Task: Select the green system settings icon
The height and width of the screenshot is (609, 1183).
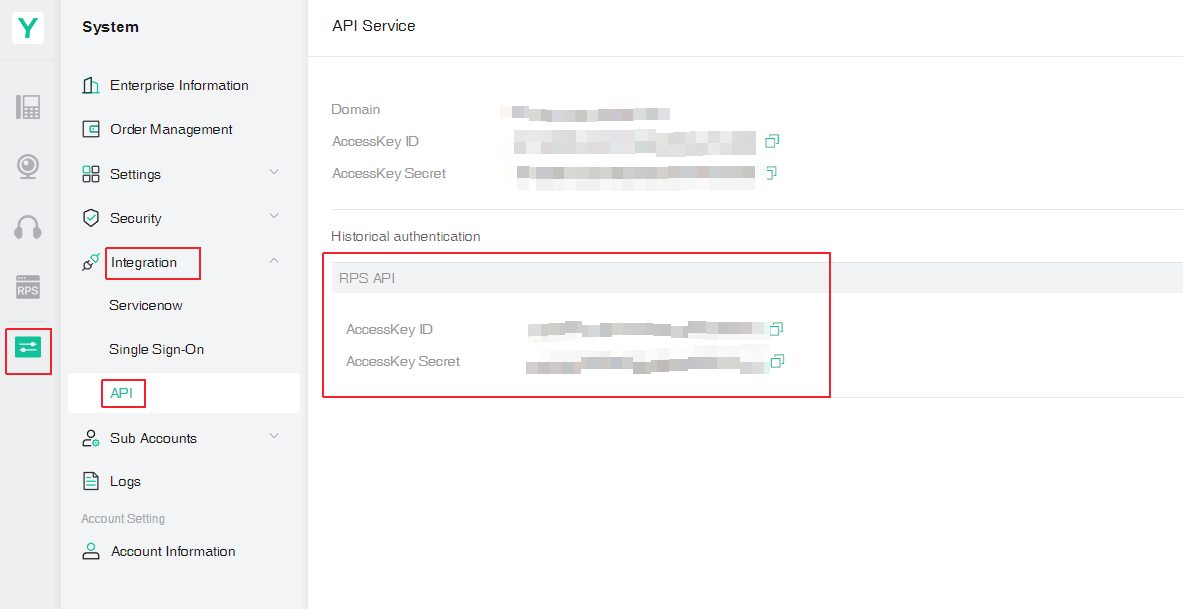Action: [28, 348]
